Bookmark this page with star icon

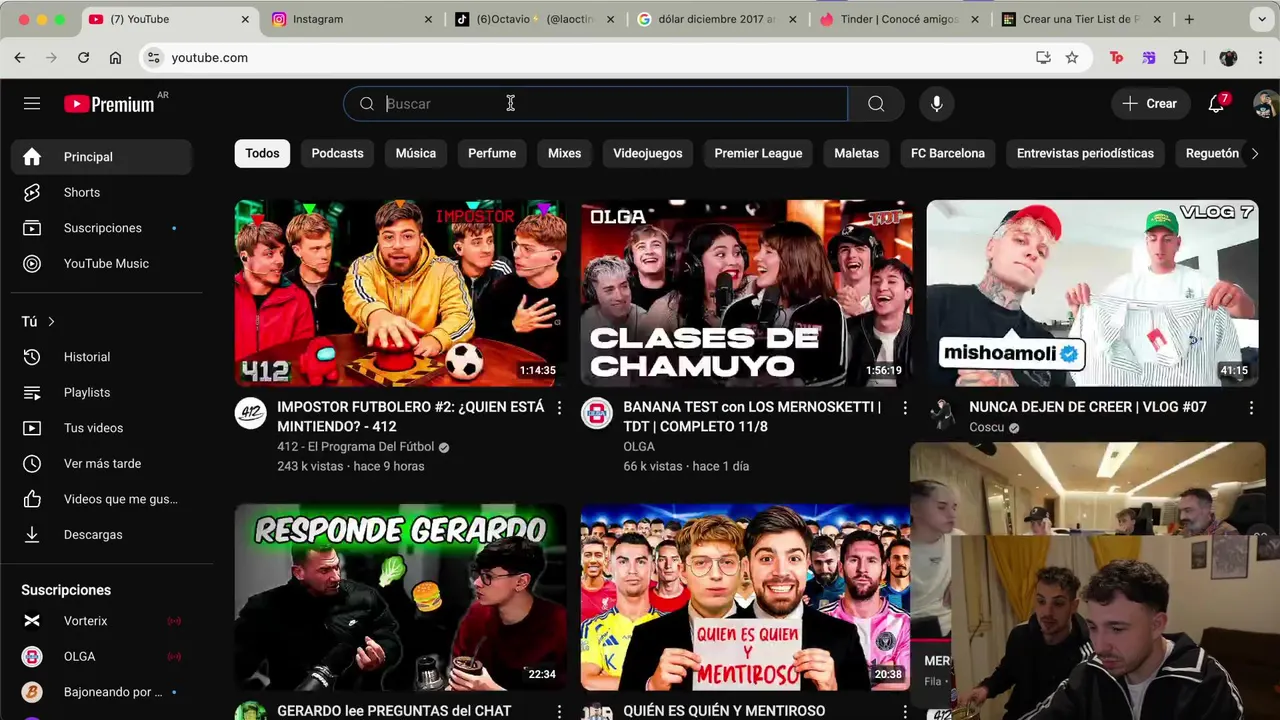[x=1072, y=58]
